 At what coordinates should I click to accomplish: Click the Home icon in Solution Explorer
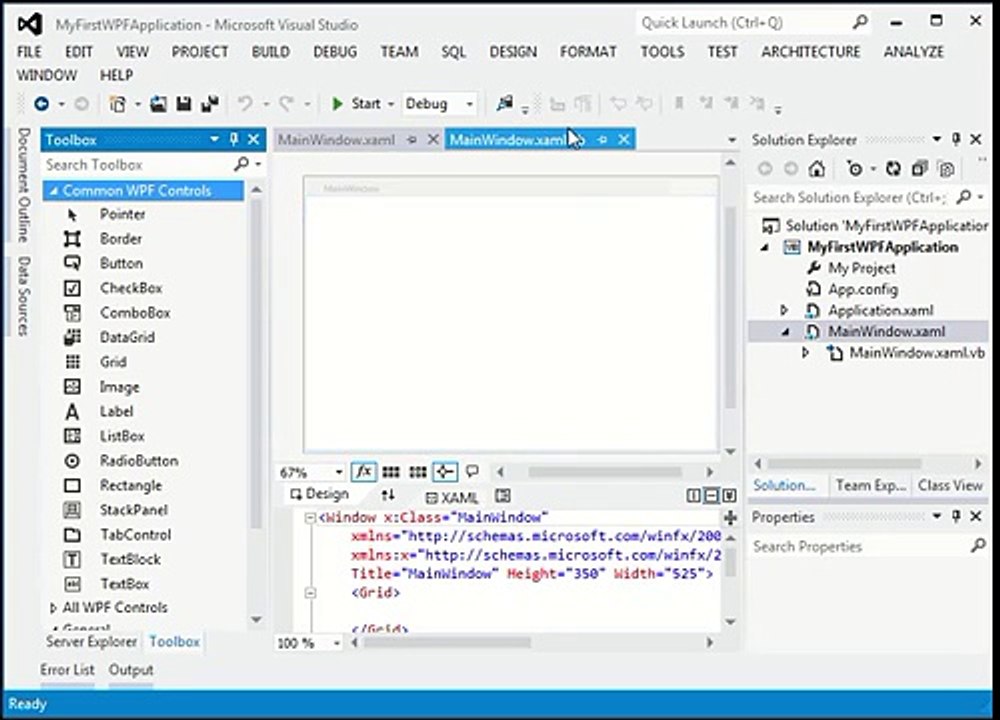(817, 168)
